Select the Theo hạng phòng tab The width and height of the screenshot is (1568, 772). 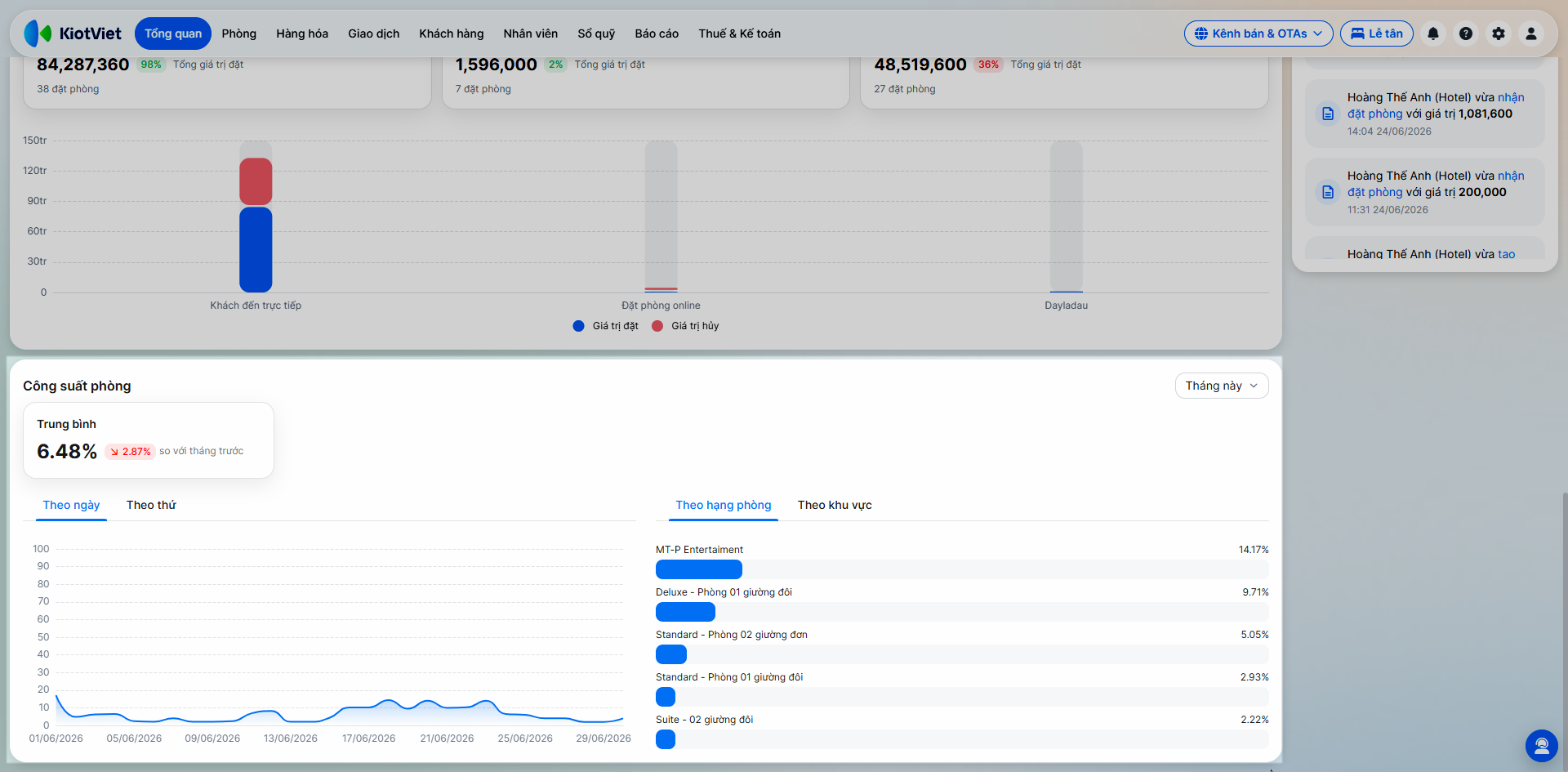point(724,505)
